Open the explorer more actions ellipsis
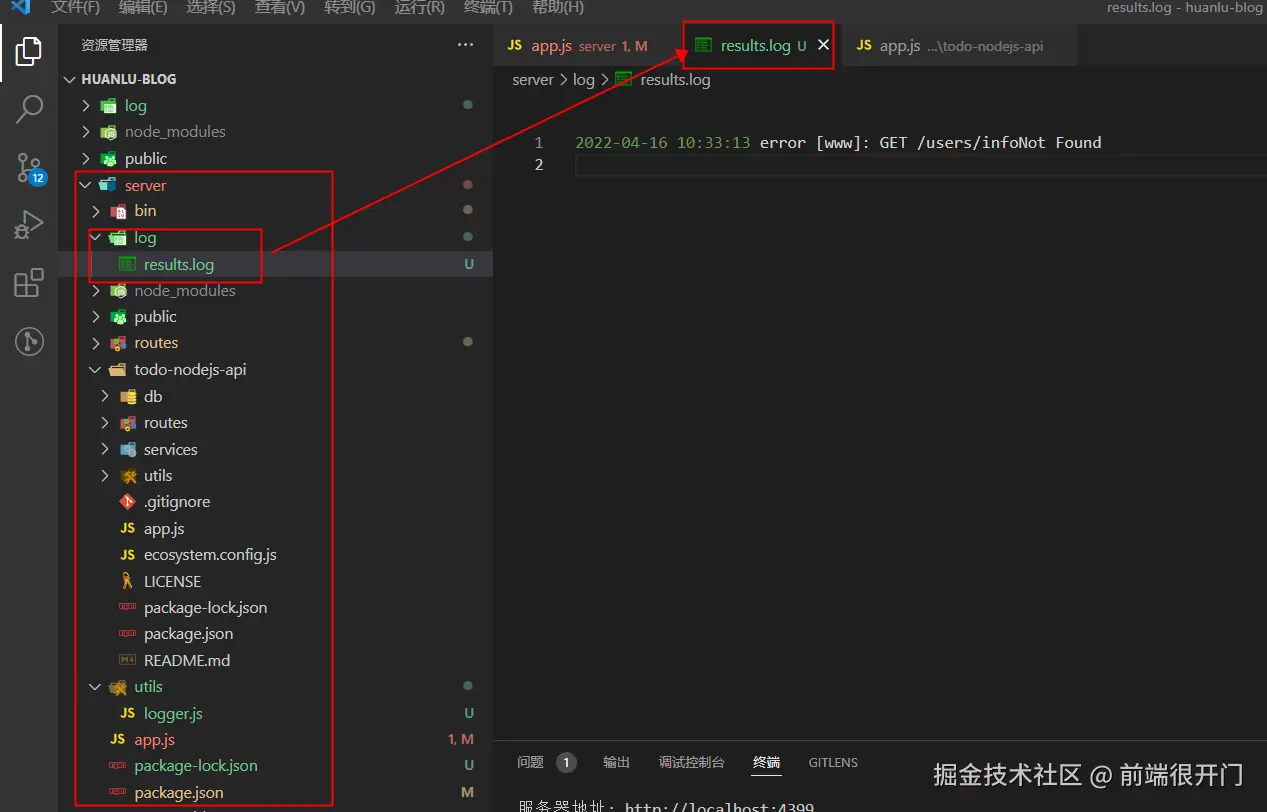The width and height of the screenshot is (1267, 812). (x=465, y=45)
